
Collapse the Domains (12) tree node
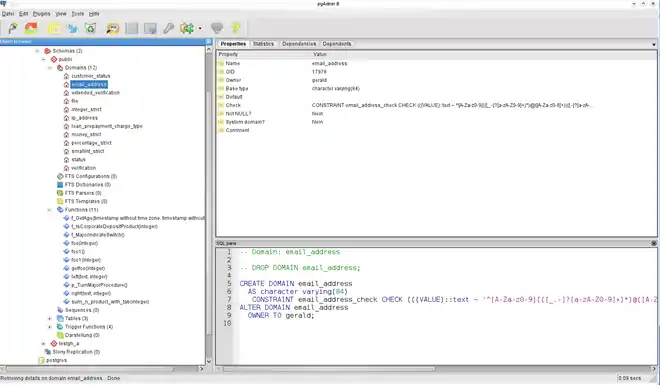coord(50,68)
